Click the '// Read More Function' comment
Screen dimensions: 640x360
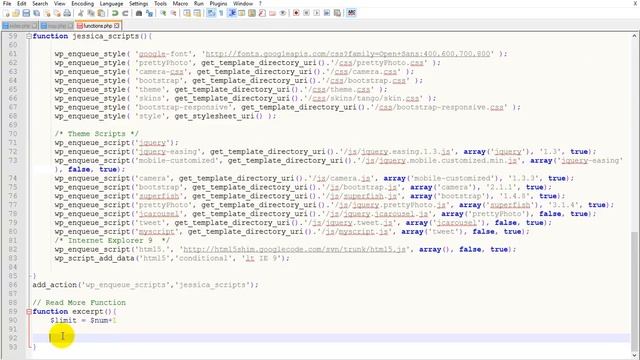pos(79,302)
